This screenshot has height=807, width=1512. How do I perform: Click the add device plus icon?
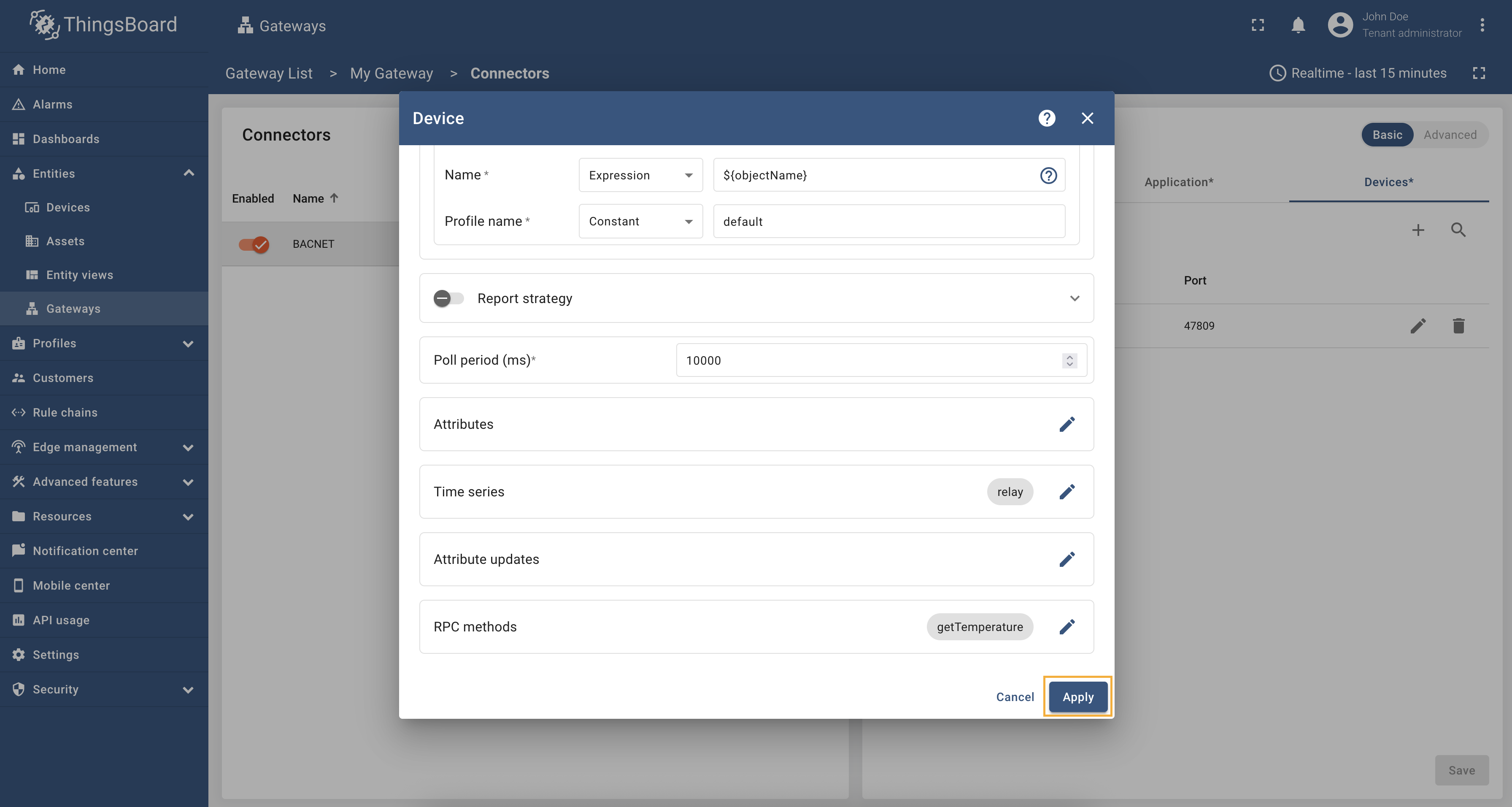pos(1417,230)
